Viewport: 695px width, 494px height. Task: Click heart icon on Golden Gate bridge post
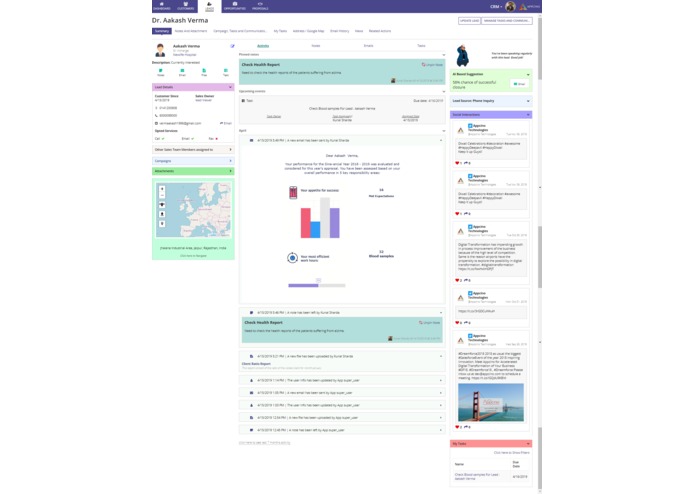coord(457,427)
